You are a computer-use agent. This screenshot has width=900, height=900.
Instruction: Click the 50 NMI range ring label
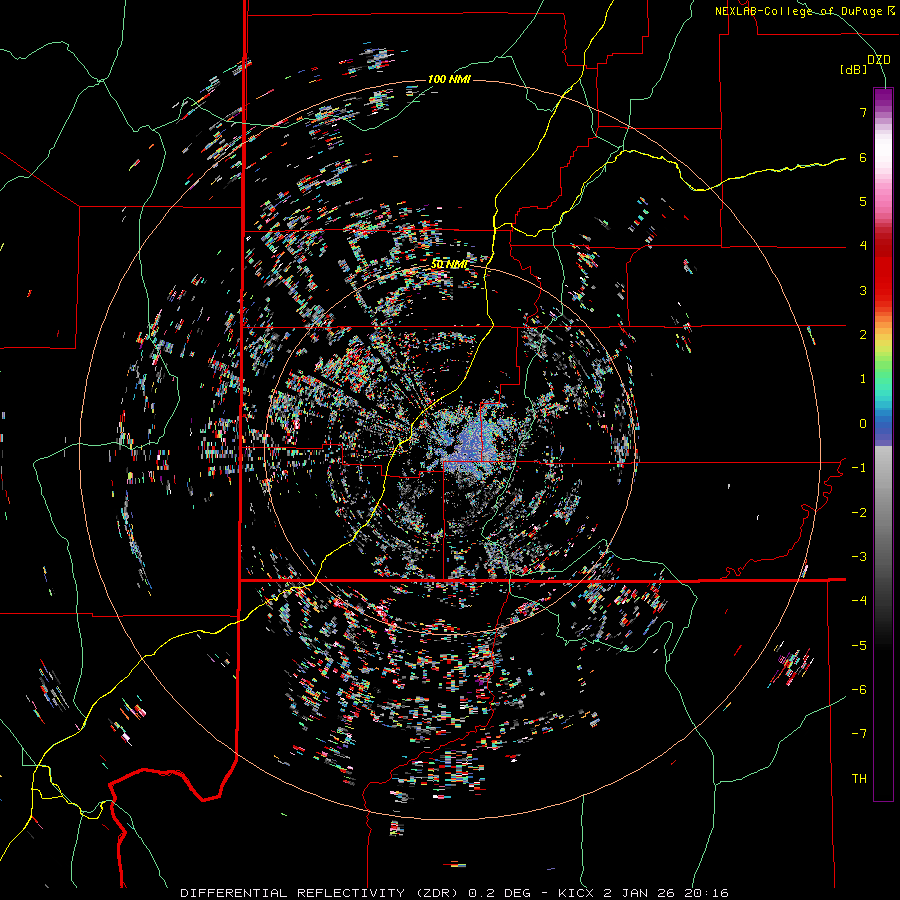(x=449, y=264)
